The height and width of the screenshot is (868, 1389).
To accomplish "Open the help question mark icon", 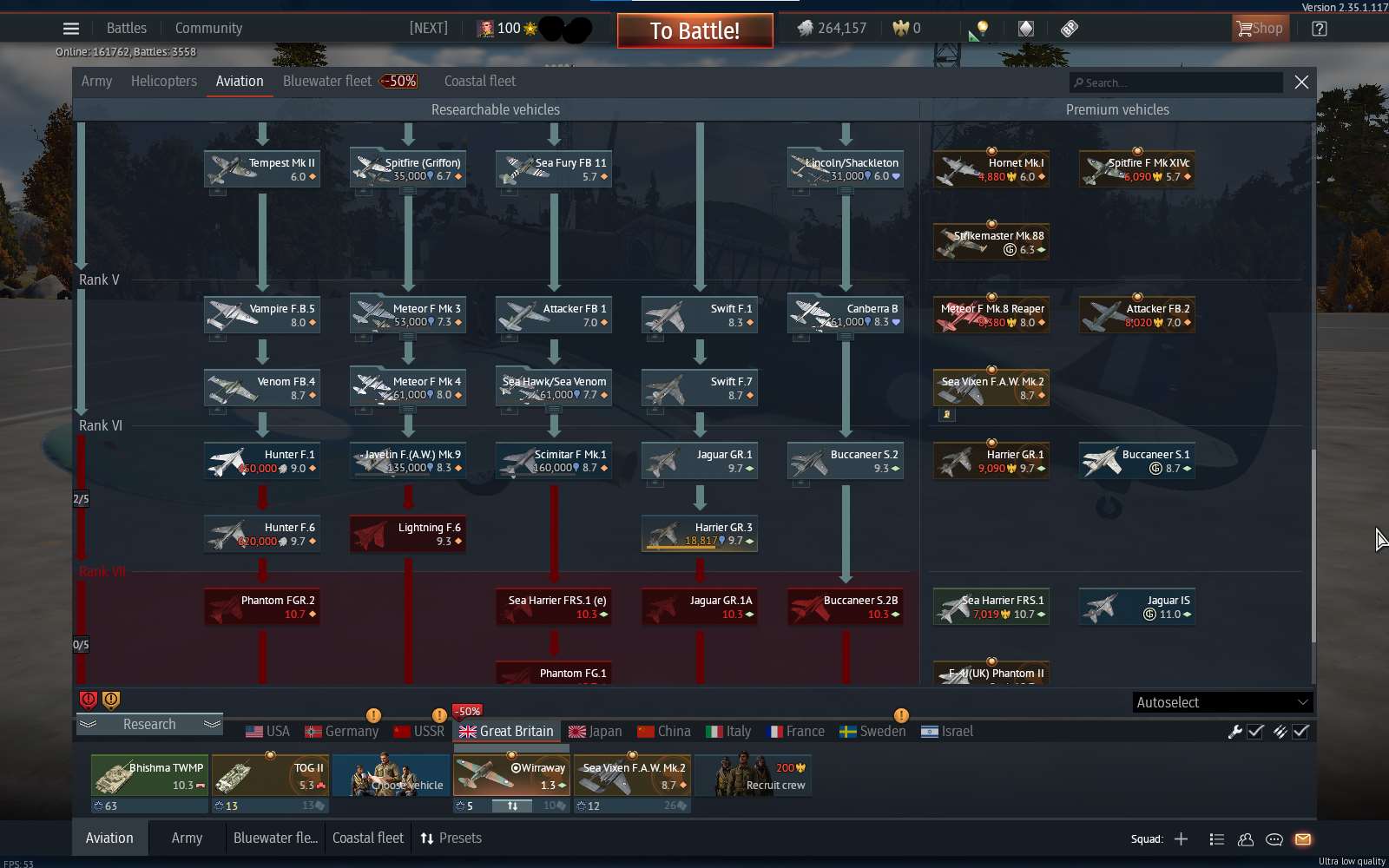I will (1319, 29).
